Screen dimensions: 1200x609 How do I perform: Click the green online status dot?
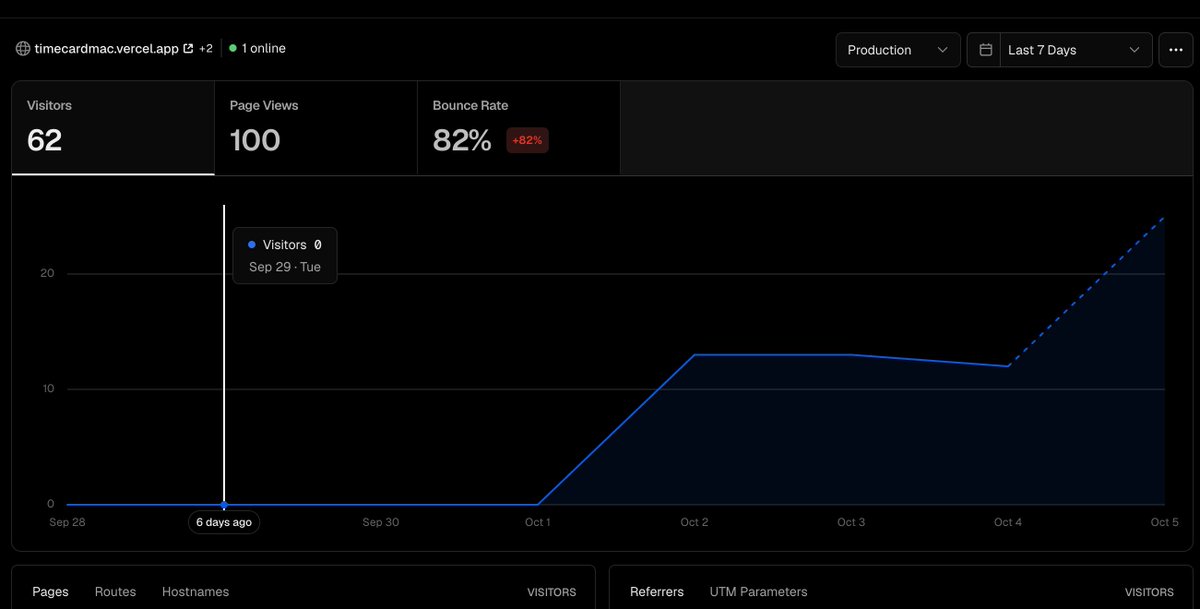(233, 48)
